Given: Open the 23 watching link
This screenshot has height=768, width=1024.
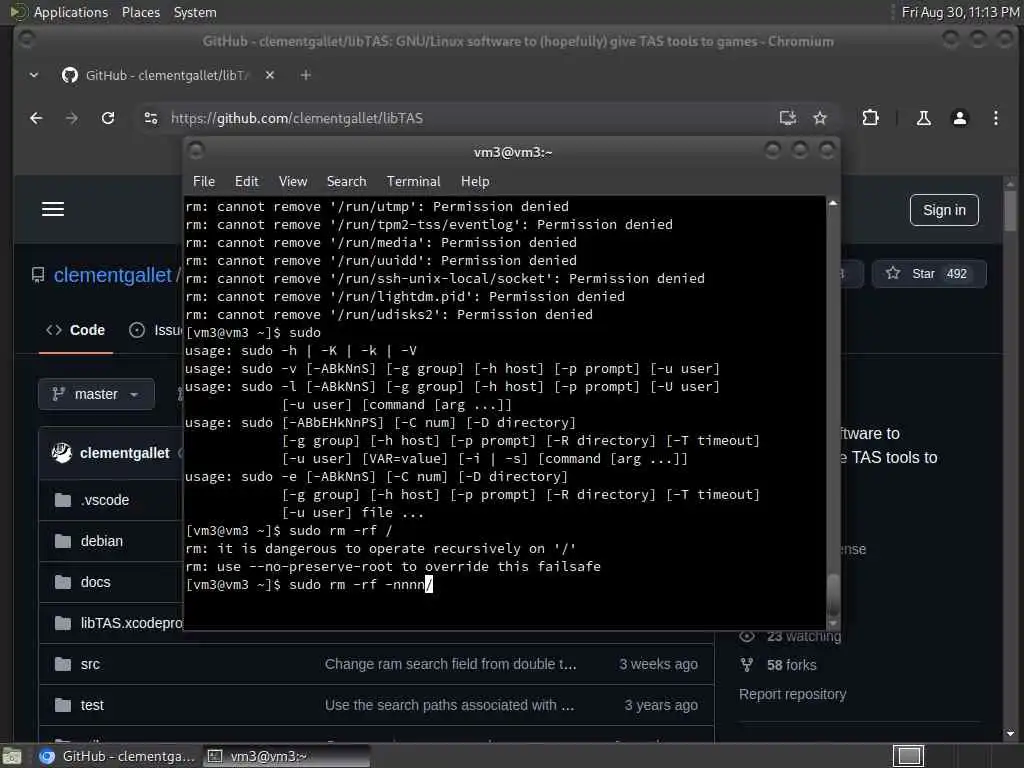Looking at the screenshot, I should (804, 636).
